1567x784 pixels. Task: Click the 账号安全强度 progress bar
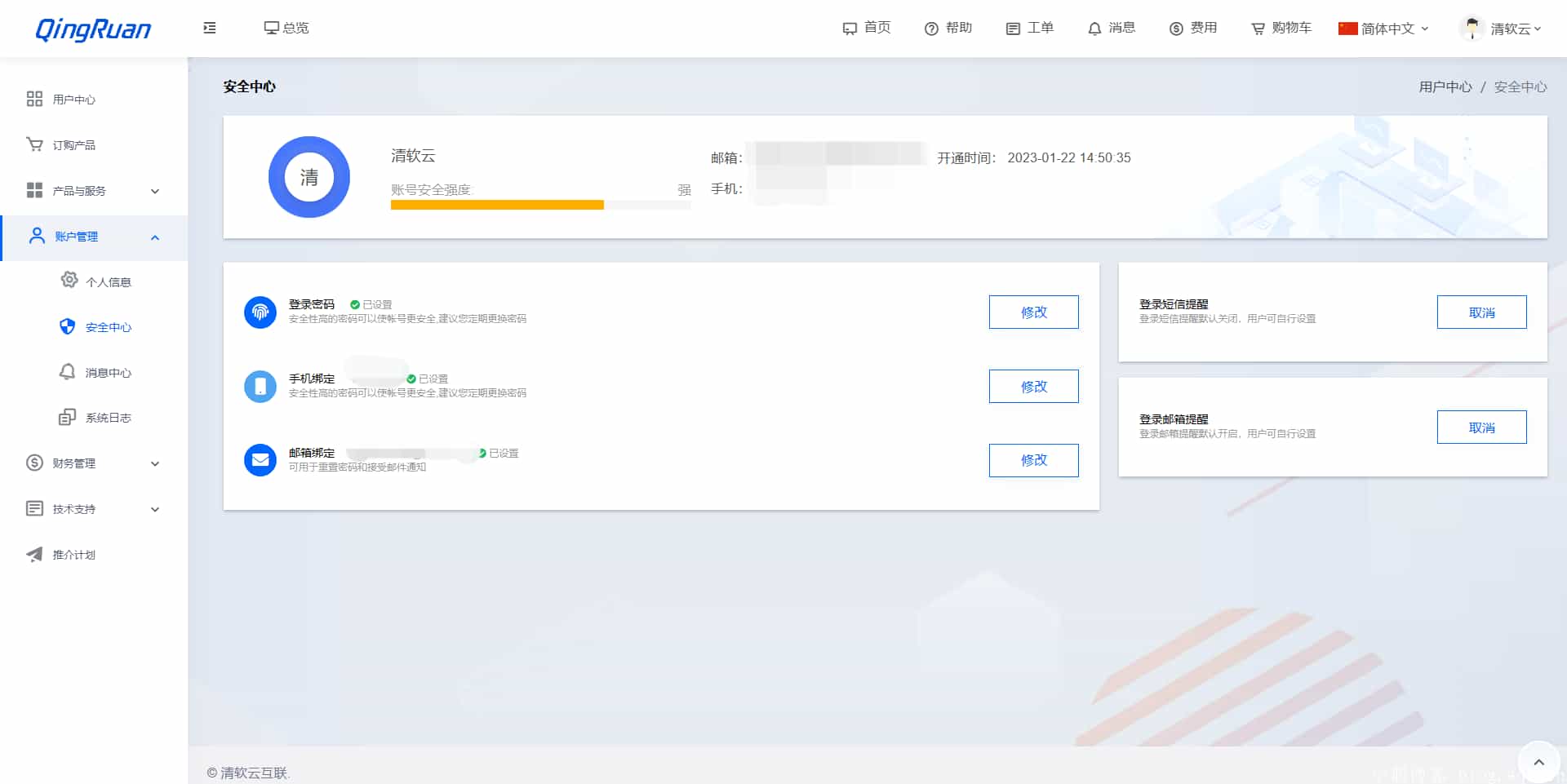pos(540,204)
